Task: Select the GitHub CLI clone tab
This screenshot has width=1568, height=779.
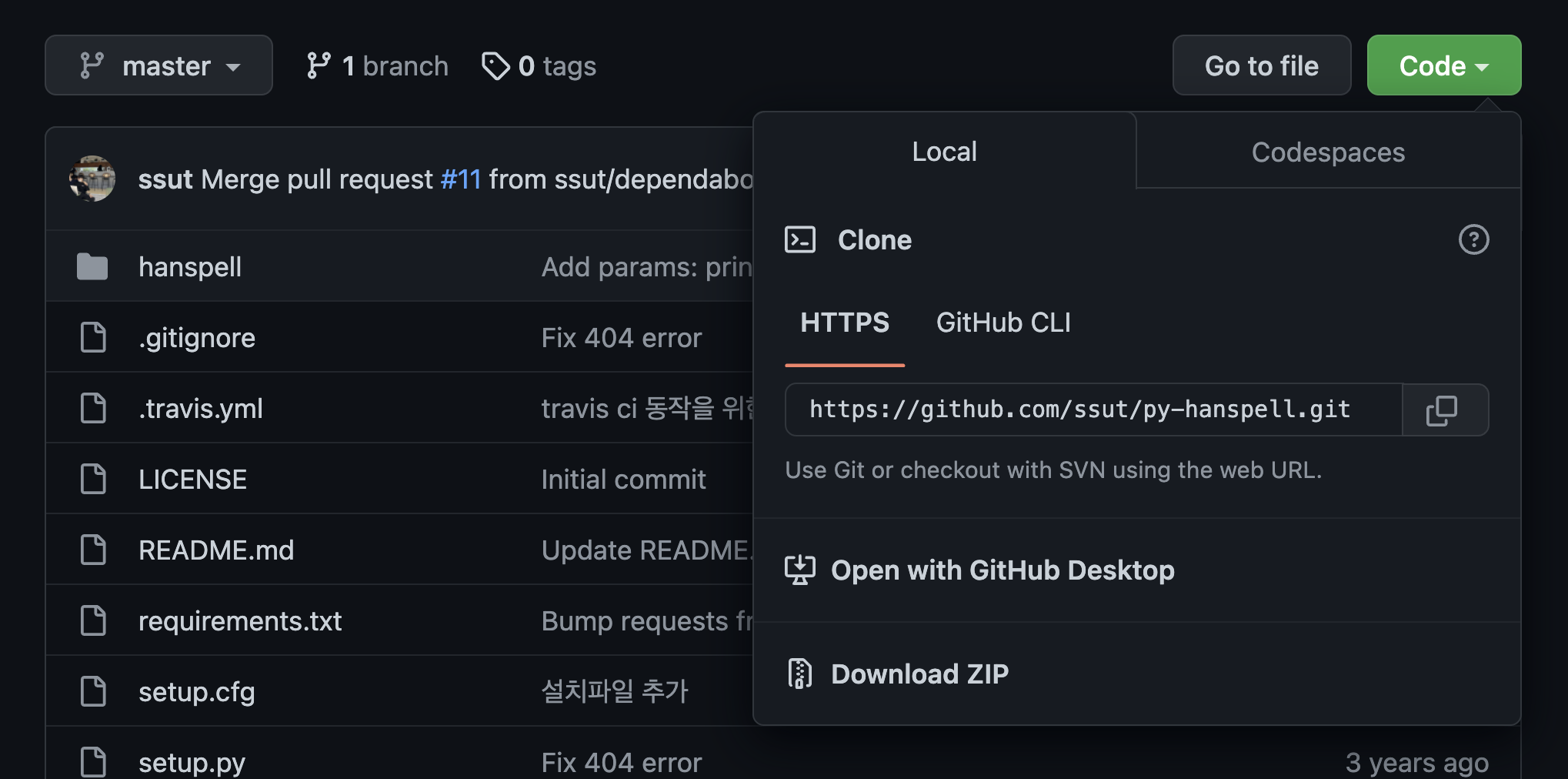Action: [1003, 323]
